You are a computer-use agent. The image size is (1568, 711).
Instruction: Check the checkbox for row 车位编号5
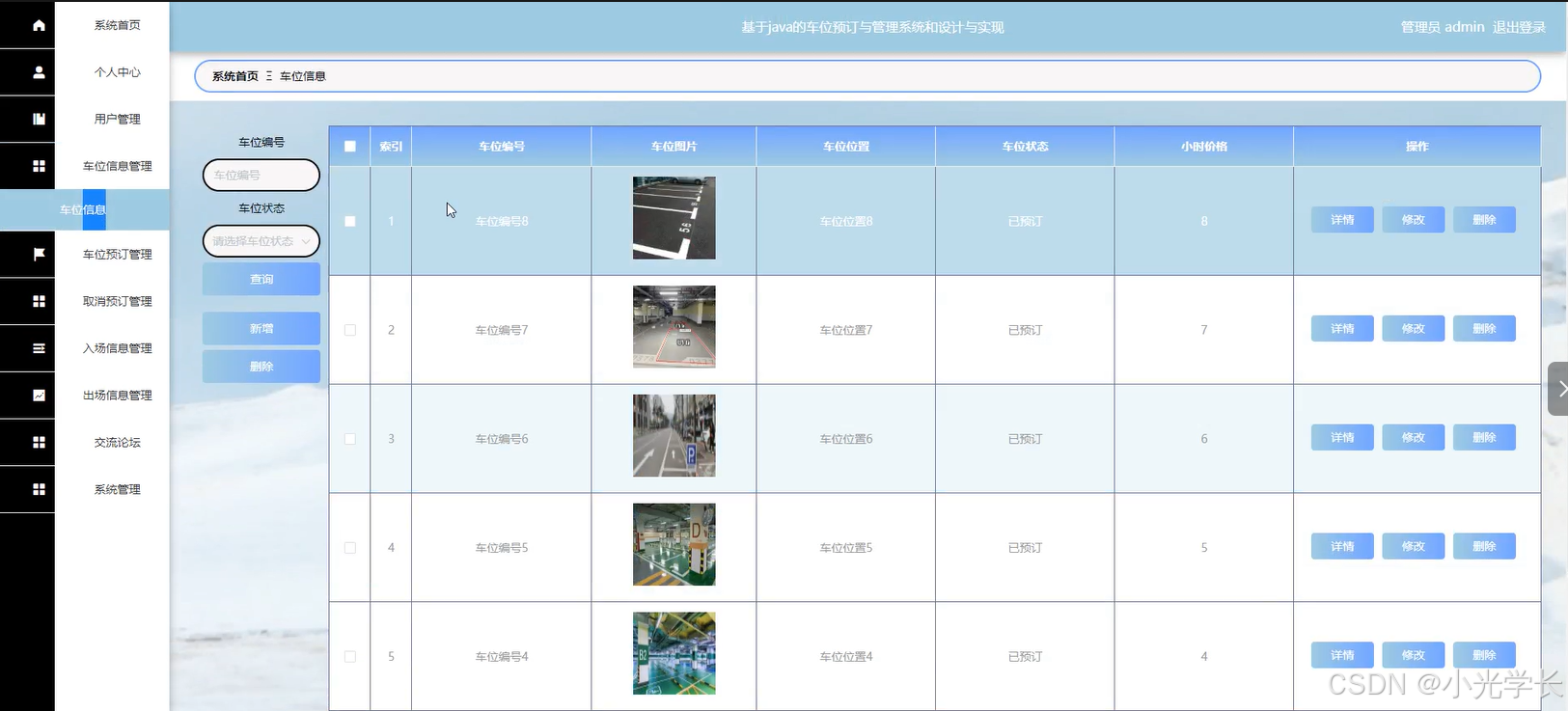point(350,548)
